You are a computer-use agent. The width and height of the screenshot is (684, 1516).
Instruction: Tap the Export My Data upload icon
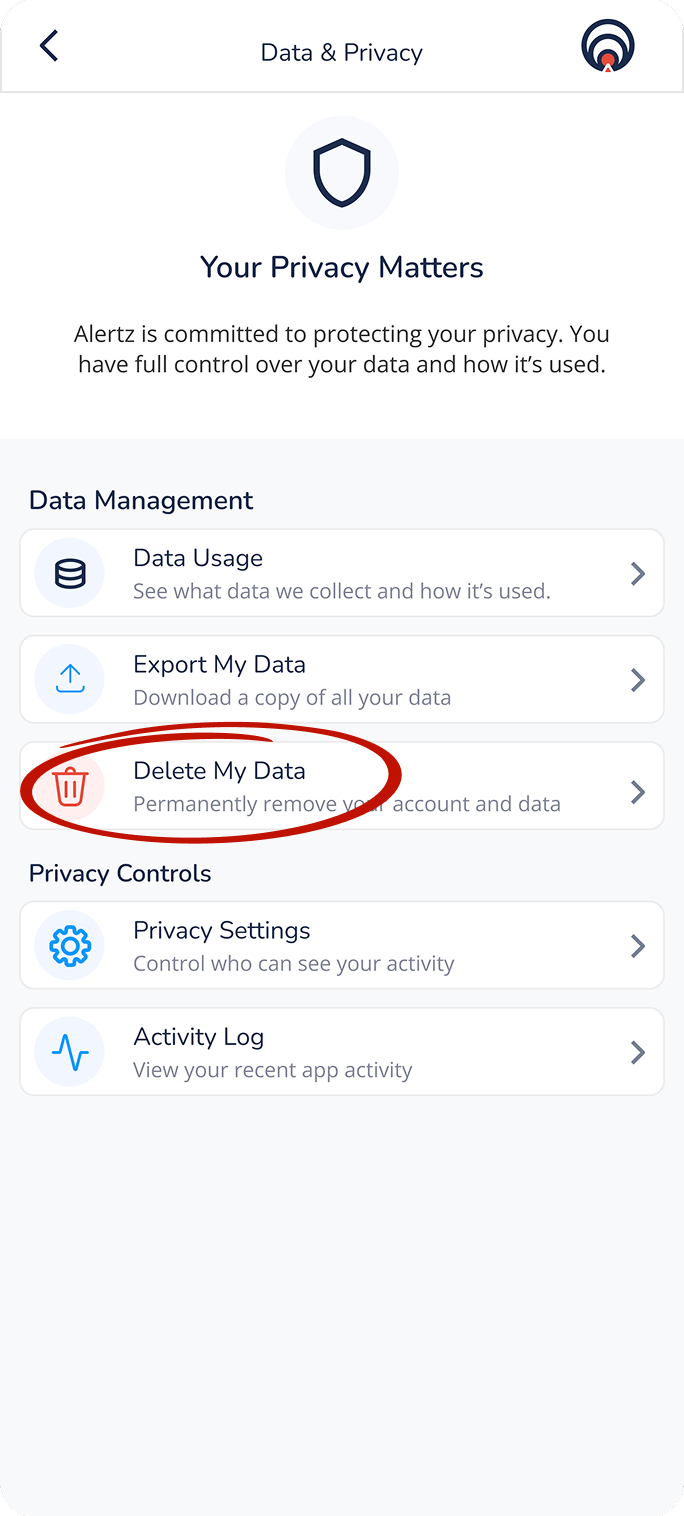click(70, 679)
